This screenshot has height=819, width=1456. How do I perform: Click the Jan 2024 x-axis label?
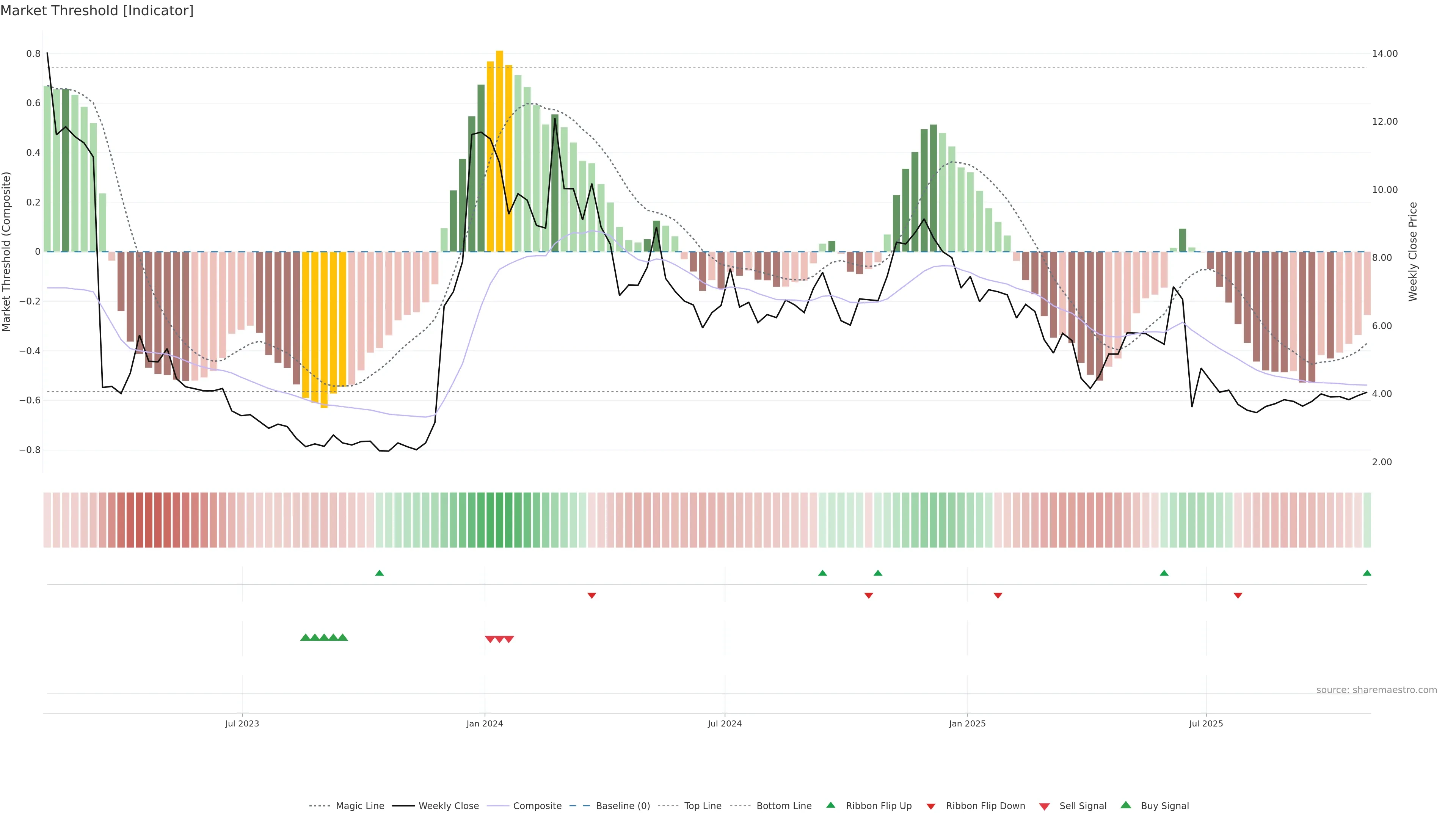[x=485, y=723]
